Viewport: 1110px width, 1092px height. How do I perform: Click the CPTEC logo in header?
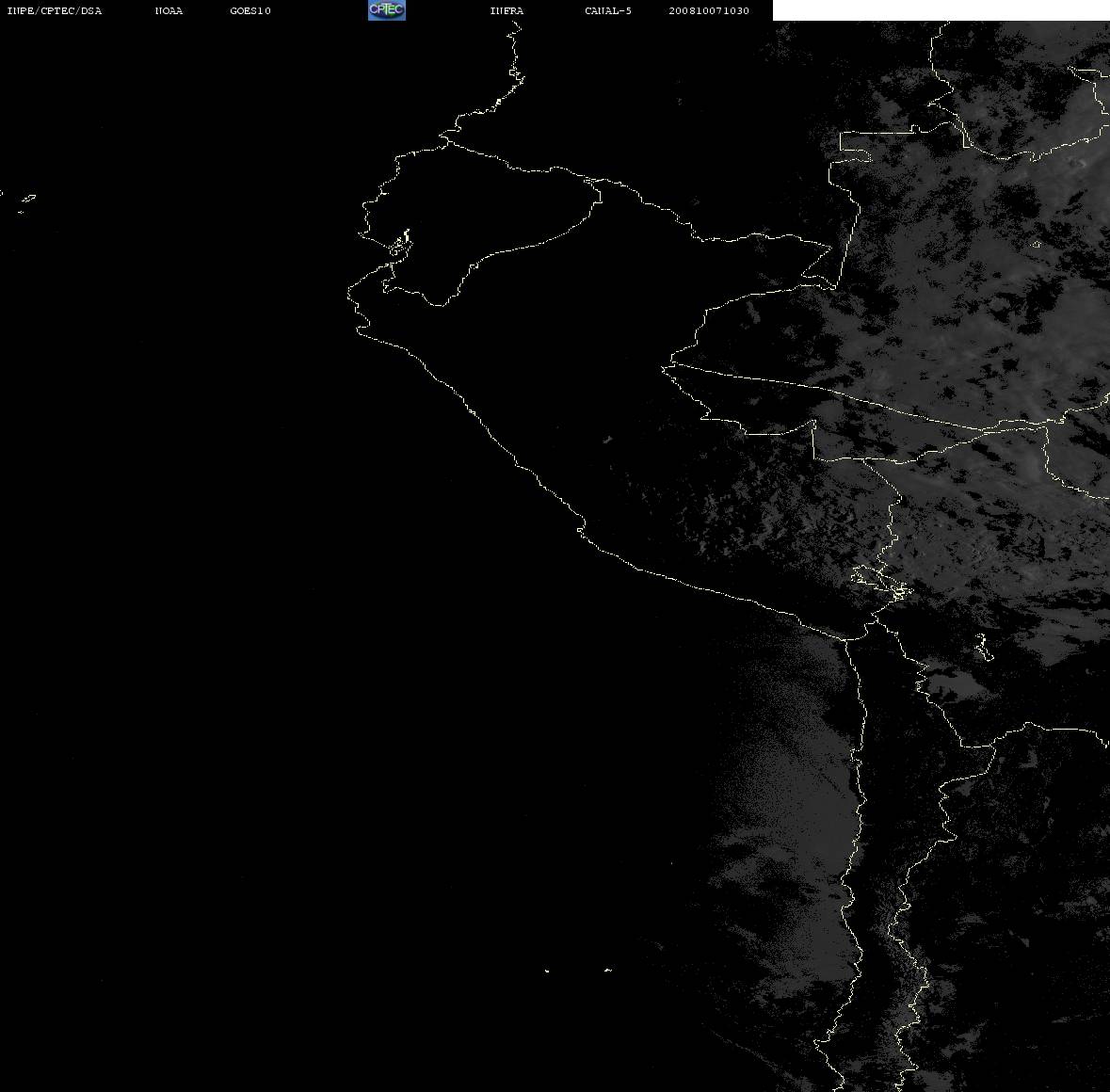pyautogui.click(x=387, y=10)
